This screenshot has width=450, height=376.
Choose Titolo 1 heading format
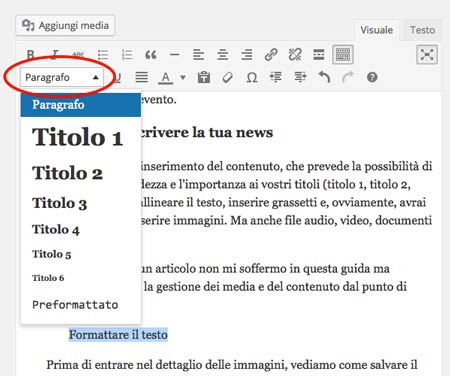point(81,137)
